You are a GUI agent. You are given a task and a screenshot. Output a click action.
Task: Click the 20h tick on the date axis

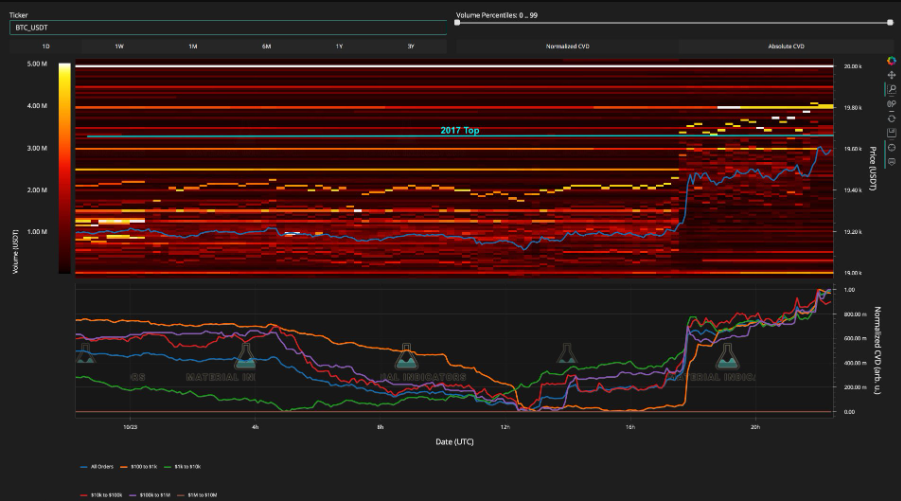pos(755,427)
